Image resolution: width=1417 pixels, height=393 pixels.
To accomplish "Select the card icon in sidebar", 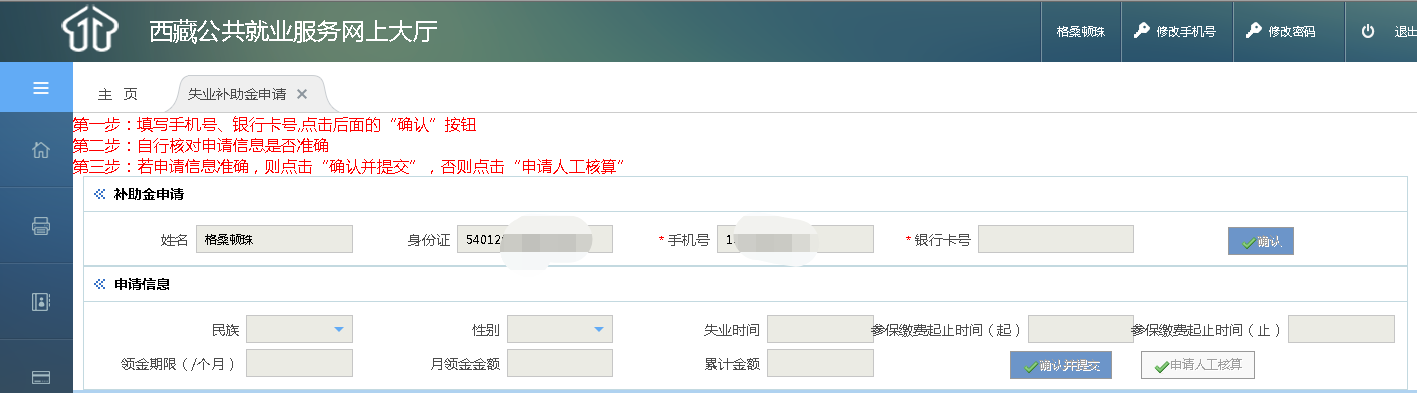I will coord(41,378).
